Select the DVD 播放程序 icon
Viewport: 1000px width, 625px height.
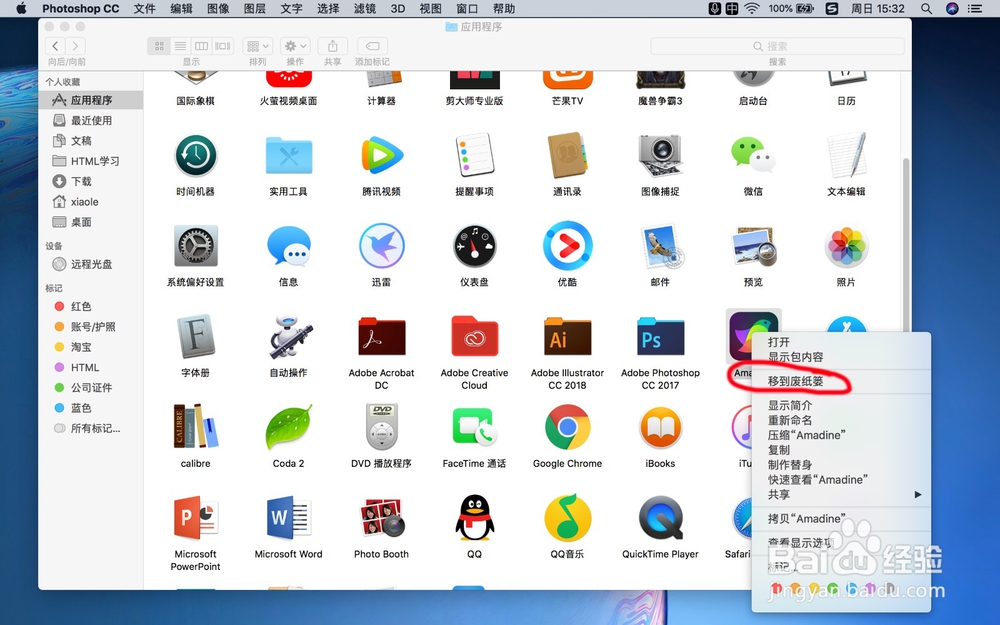[381, 427]
